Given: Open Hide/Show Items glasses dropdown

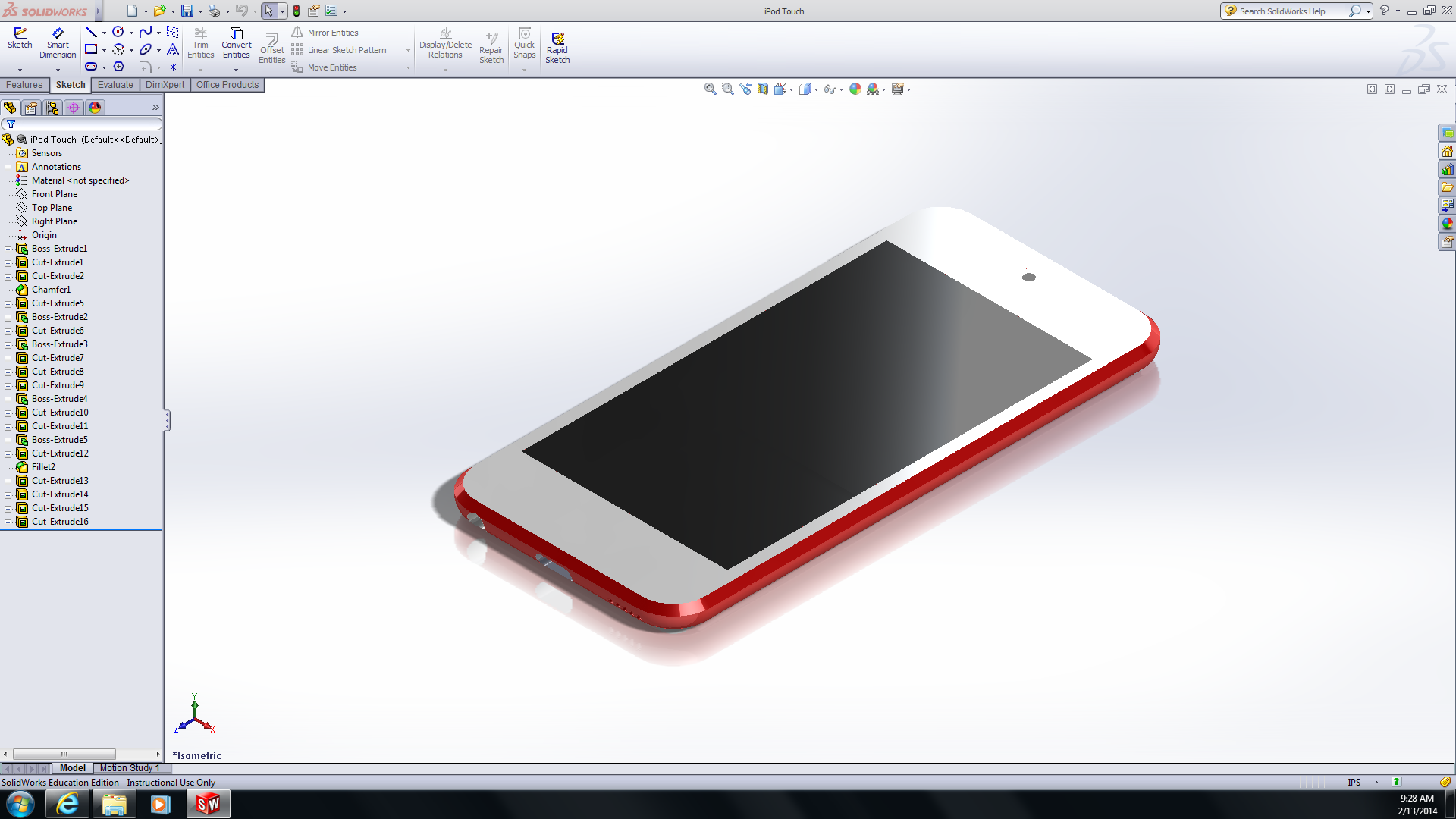Looking at the screenshot, I should click(x=841, y=89).
